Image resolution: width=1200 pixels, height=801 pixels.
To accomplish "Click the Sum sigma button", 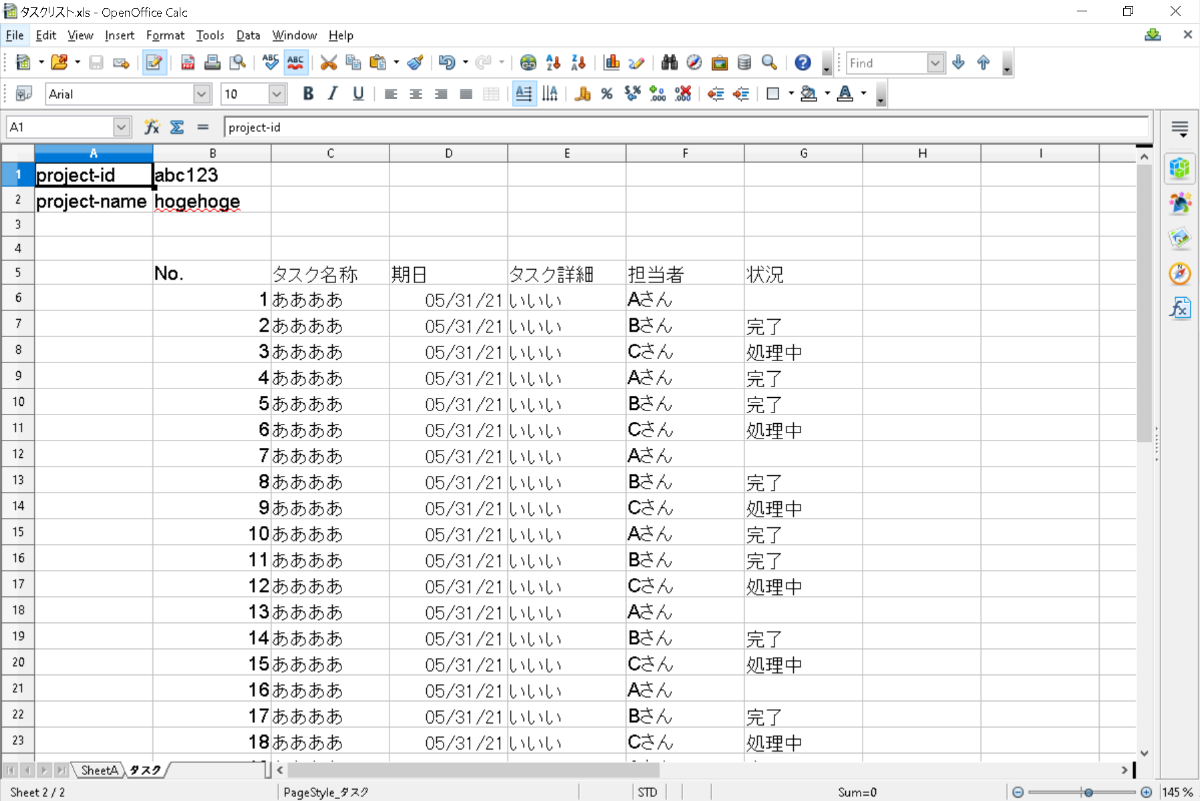I will click(177, 127).
